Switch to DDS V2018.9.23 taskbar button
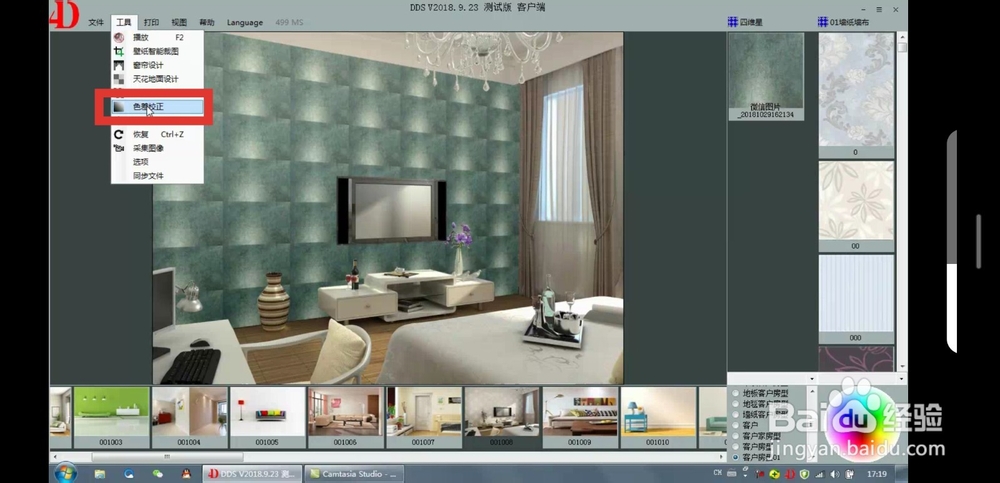1000x483 pixels. click(252, 474)
